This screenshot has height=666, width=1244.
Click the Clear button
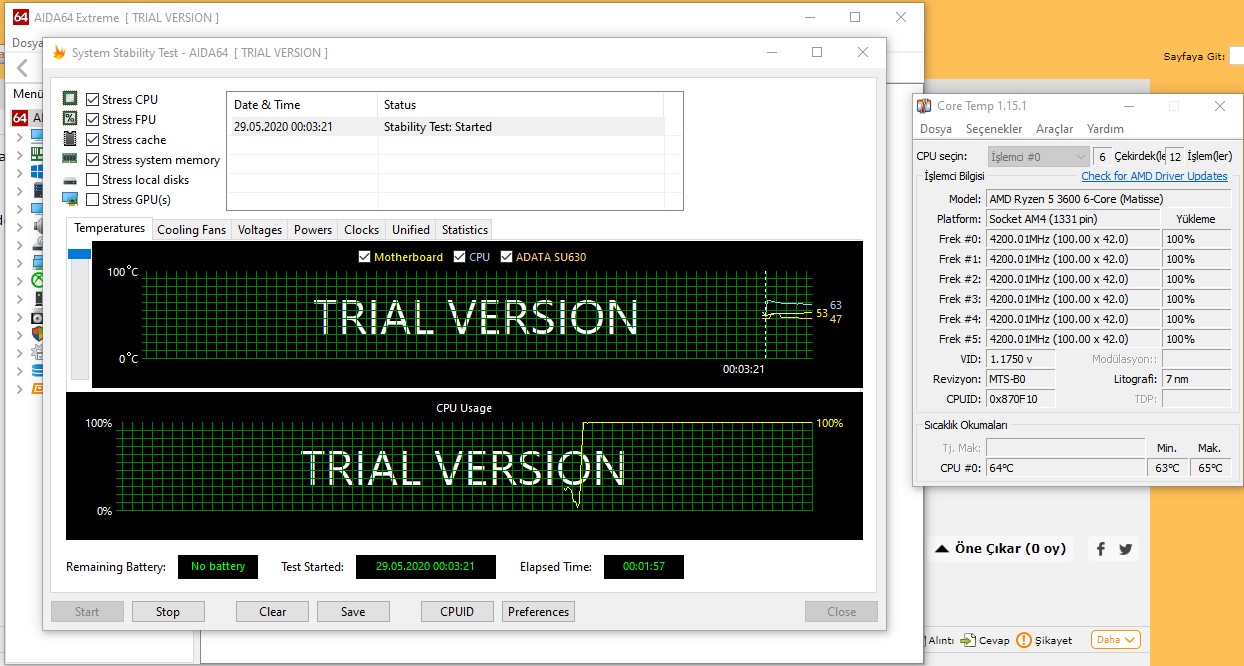[x=273, y=612]
